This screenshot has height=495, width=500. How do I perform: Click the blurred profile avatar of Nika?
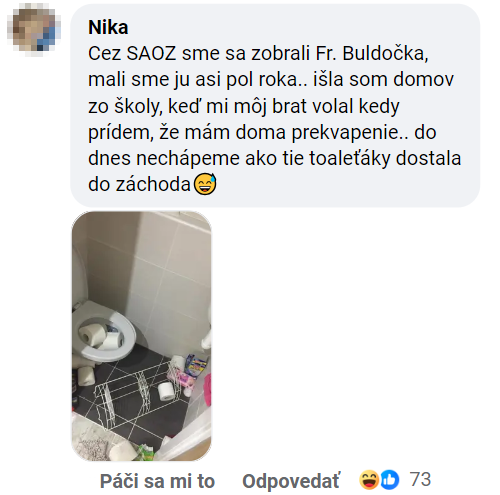(34, 29)
